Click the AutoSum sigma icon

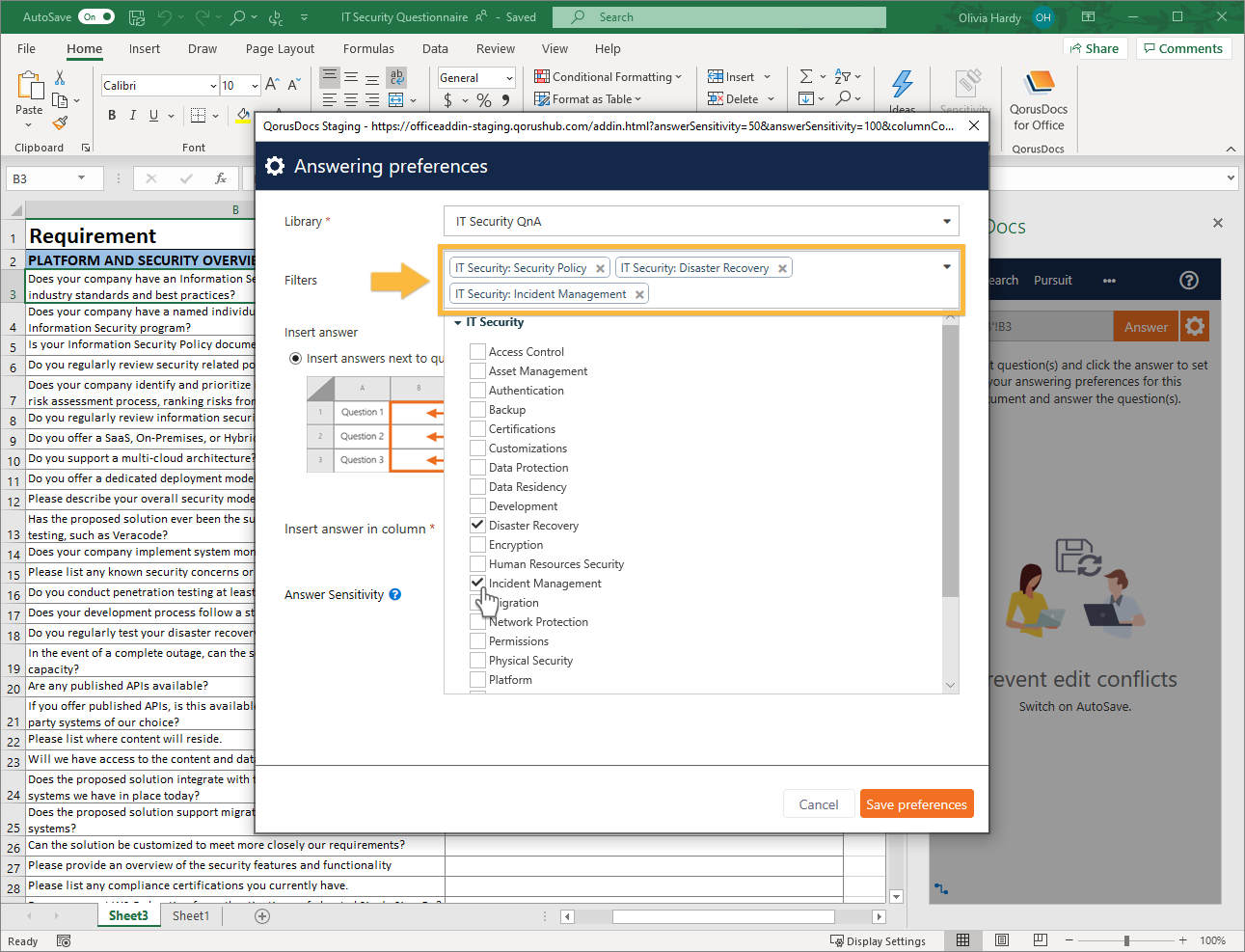pos(806,76)
